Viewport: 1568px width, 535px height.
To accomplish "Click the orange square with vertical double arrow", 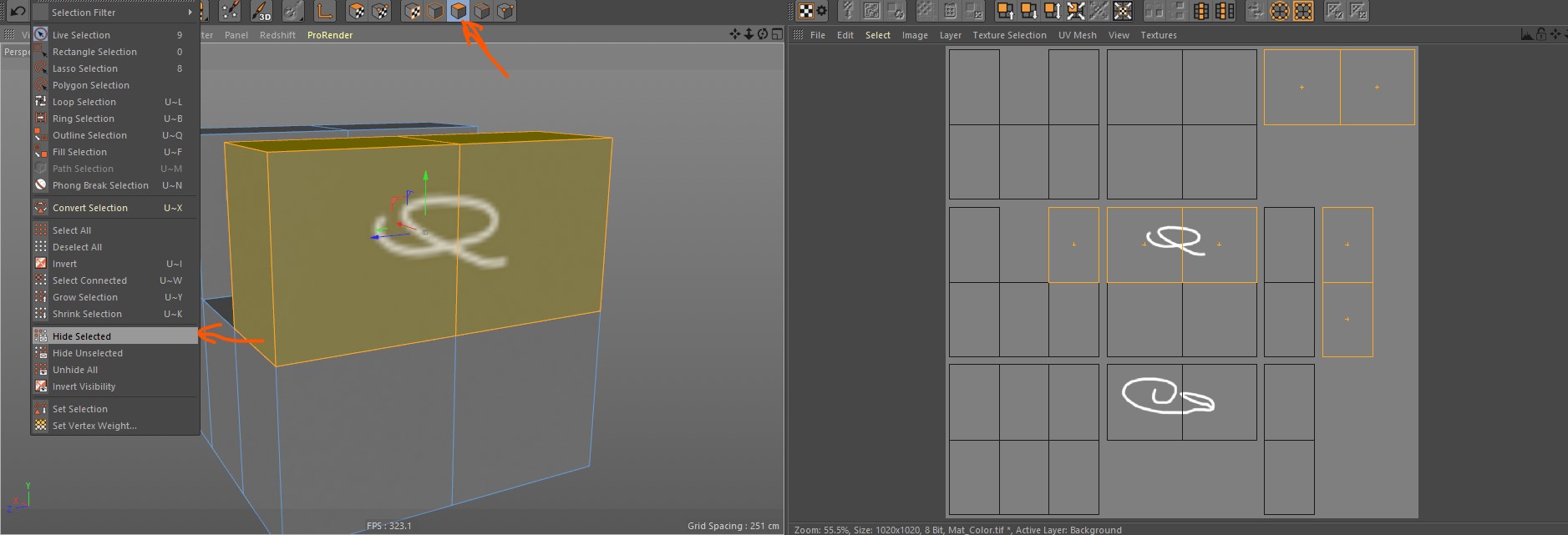I will [x=1053, y=11].
